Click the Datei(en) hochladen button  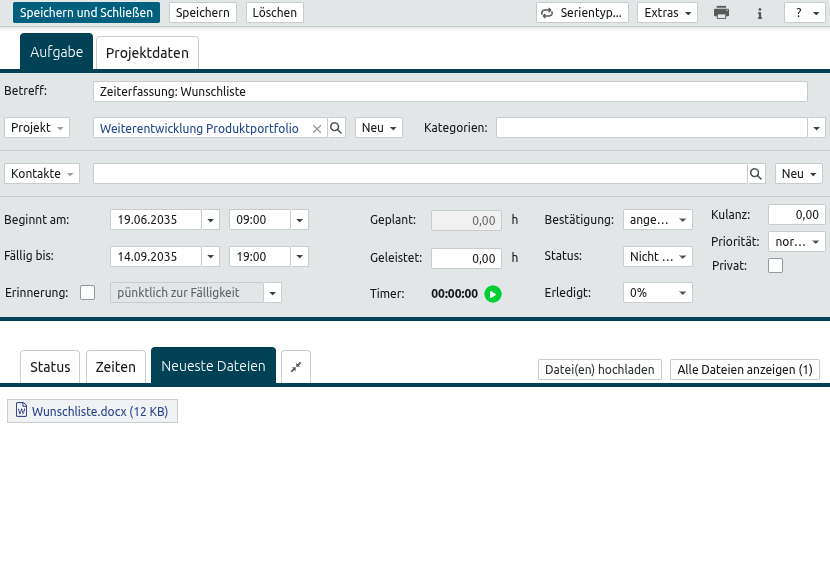pos(600,370)
